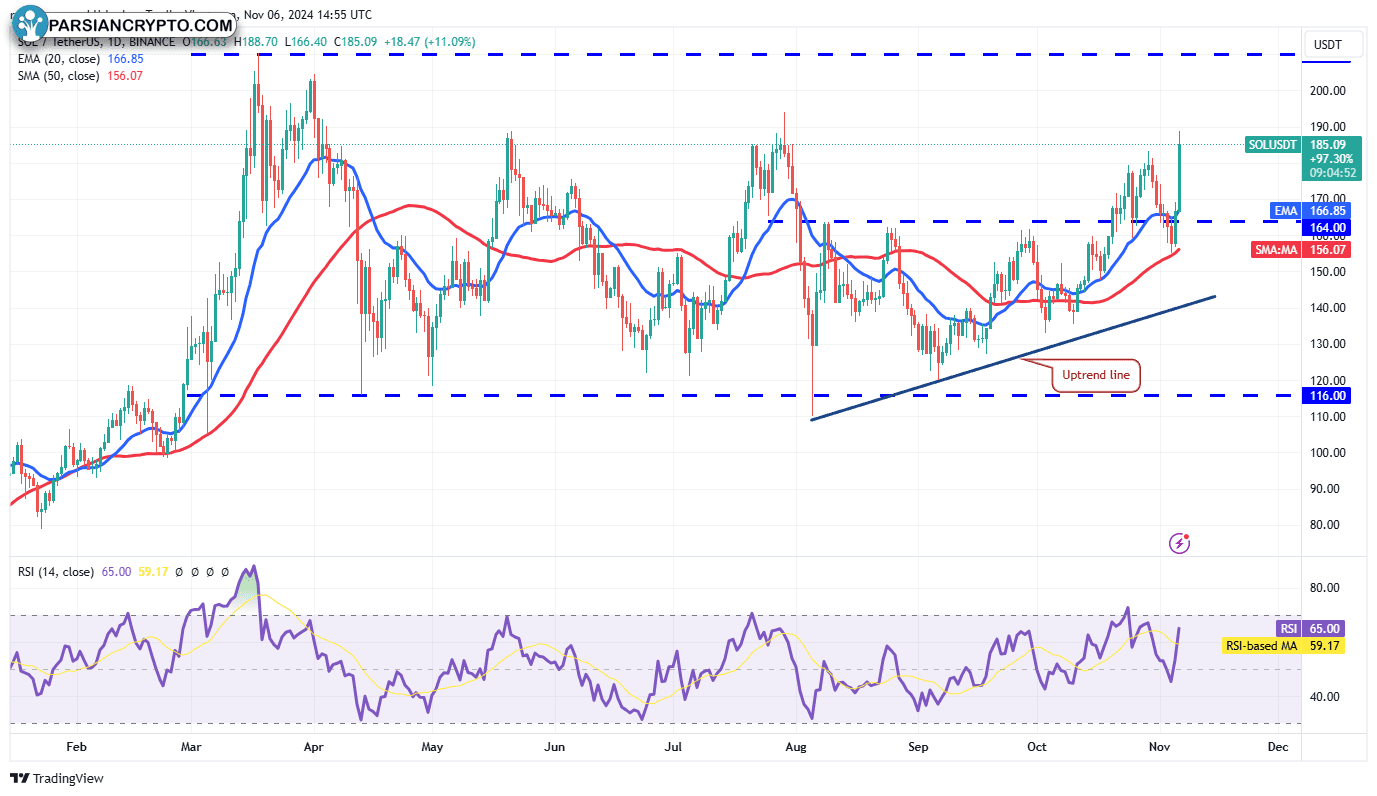The height and width of the screenshot is (796, 1377).
Task: Click the yellow RSI-based MA tag
Action: pyautogui.click(x=1263, y=646)
